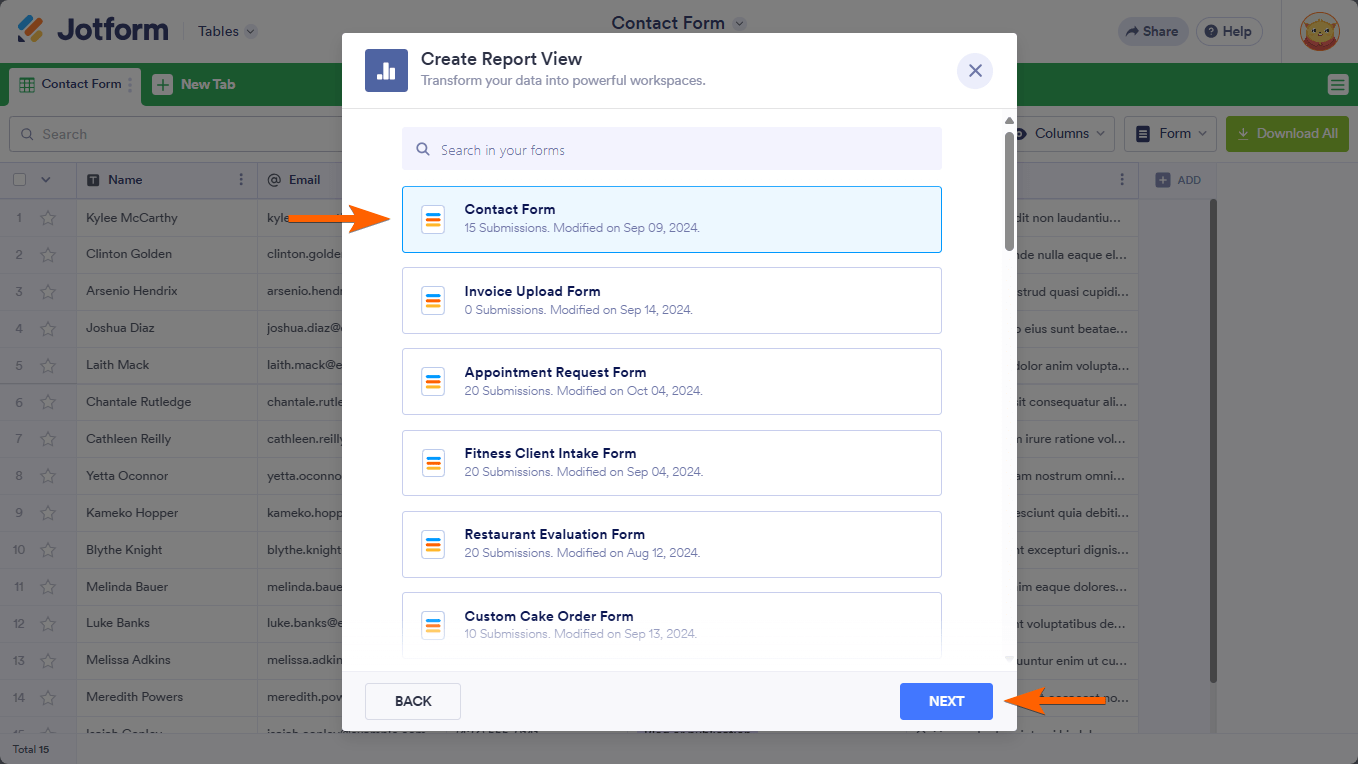Click the Jotform logo icon

click(x=31, y=30)
